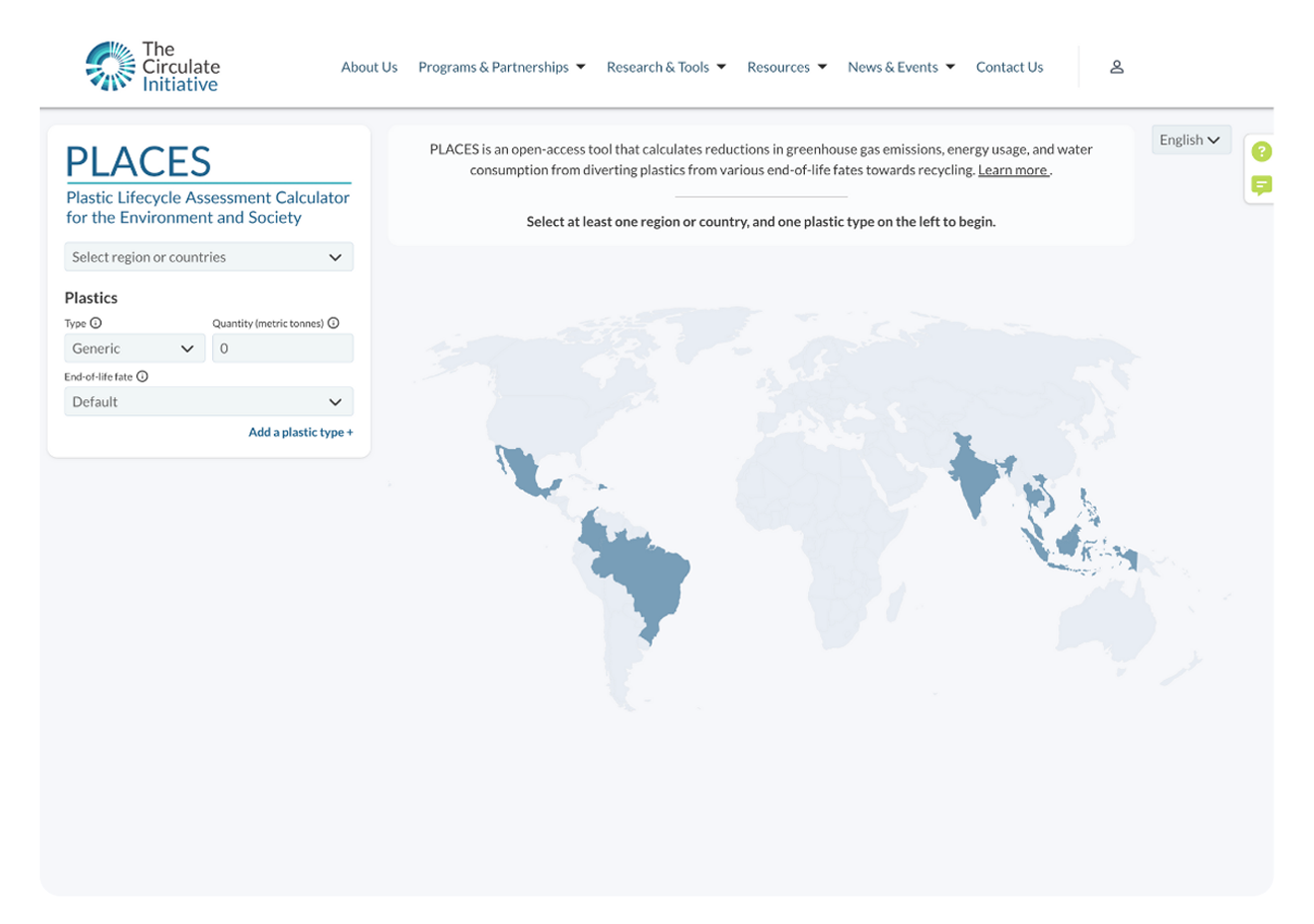
Task: Click Add a plastic type +
Action: pyautogui.click(x=300, y=432)
